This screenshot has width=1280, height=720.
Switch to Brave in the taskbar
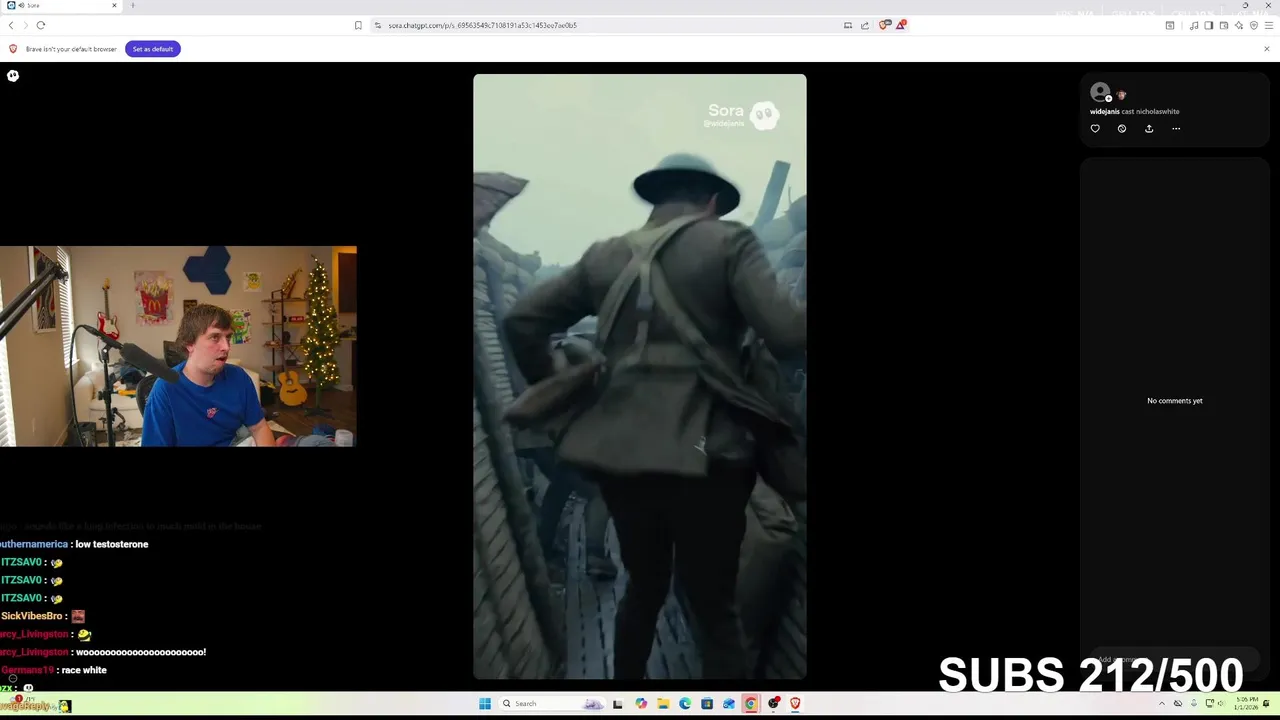[x=796, y=704]
